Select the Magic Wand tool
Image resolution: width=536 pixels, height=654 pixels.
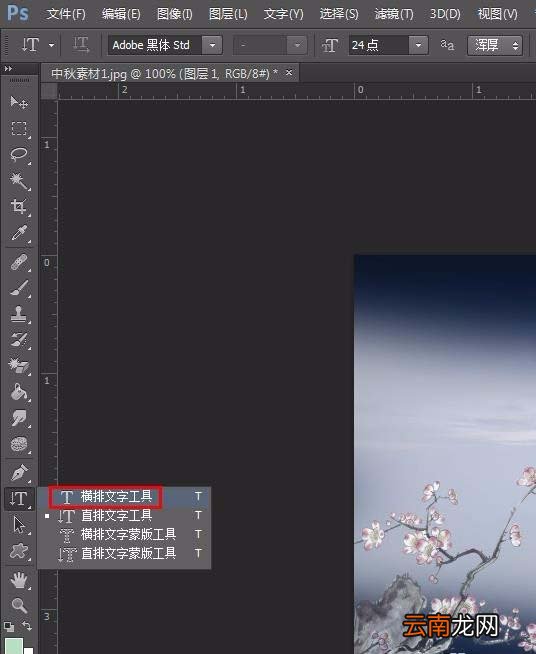(x=19, y=181)
